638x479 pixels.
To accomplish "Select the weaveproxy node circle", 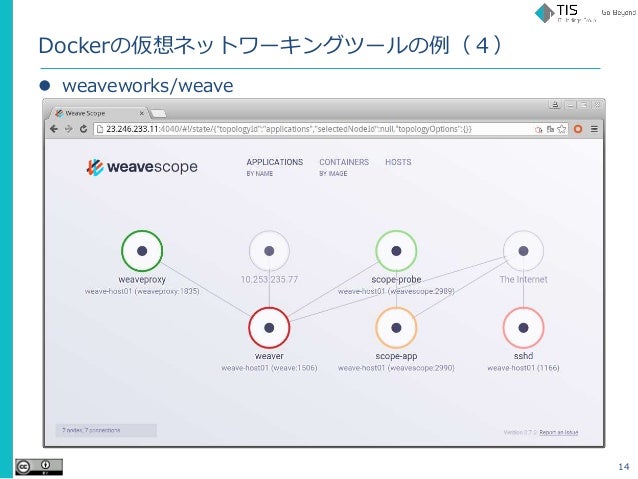I will 142,251.
